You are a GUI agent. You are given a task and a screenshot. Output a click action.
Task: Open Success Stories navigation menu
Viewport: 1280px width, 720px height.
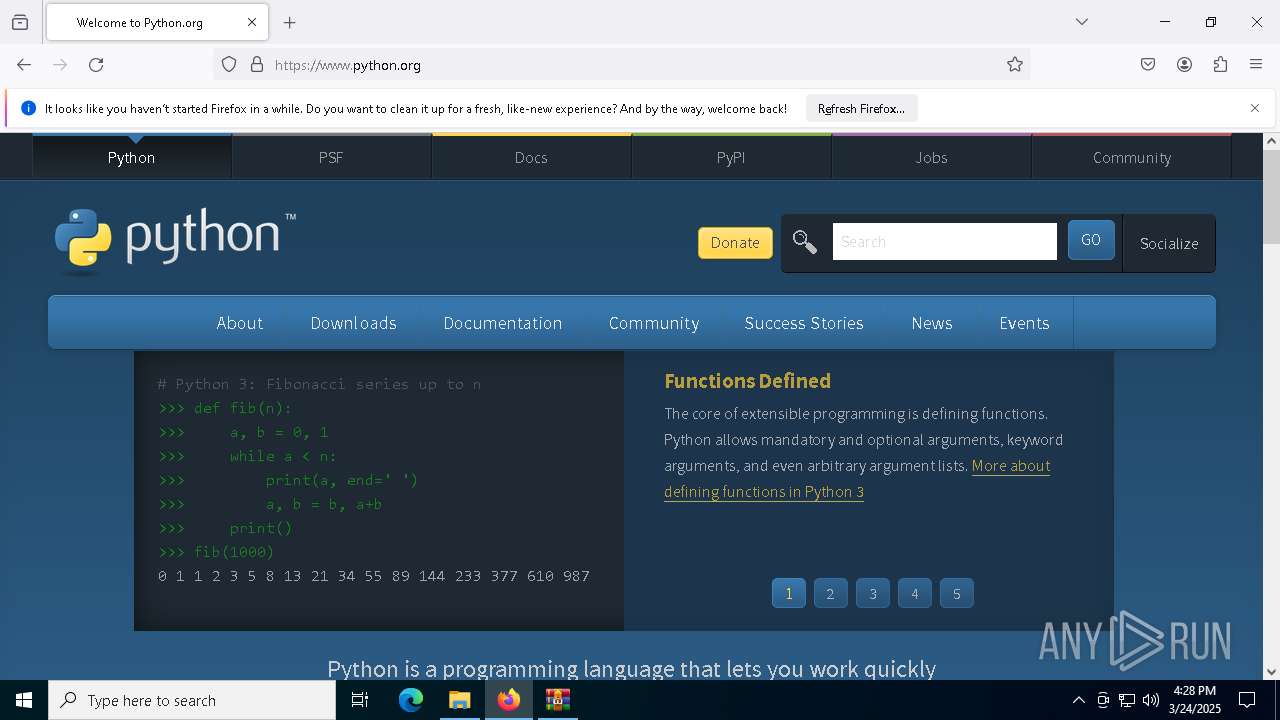[804, 323]
